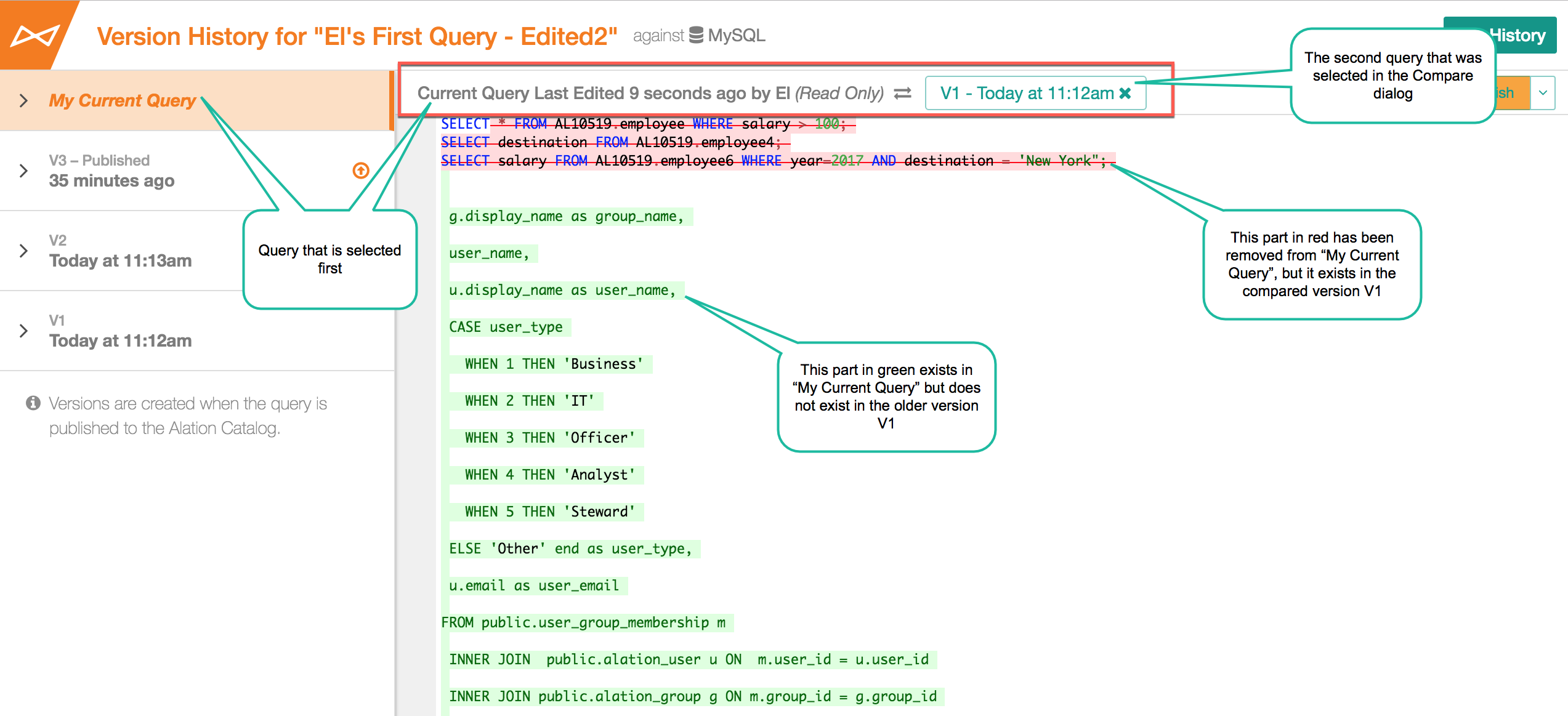
Task: Click the V1 - Today at 11:12am compare tag
Action: [1035, 93]
